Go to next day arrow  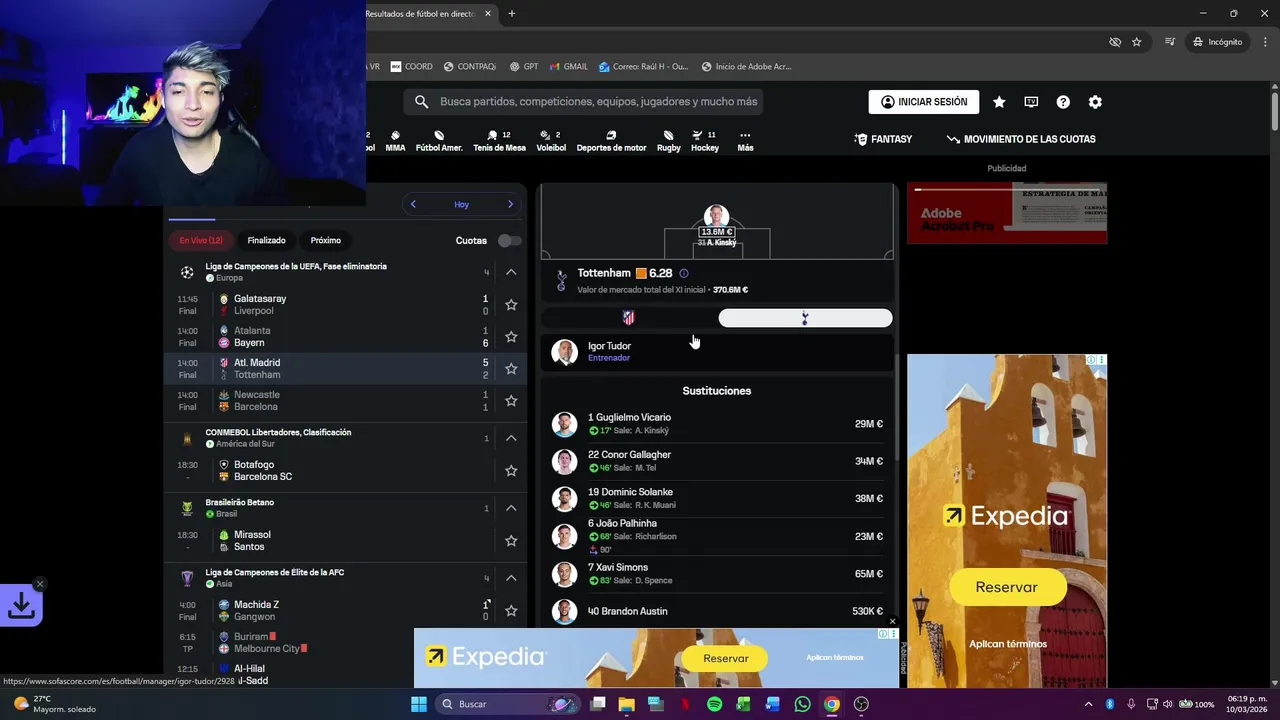(510, 204)
